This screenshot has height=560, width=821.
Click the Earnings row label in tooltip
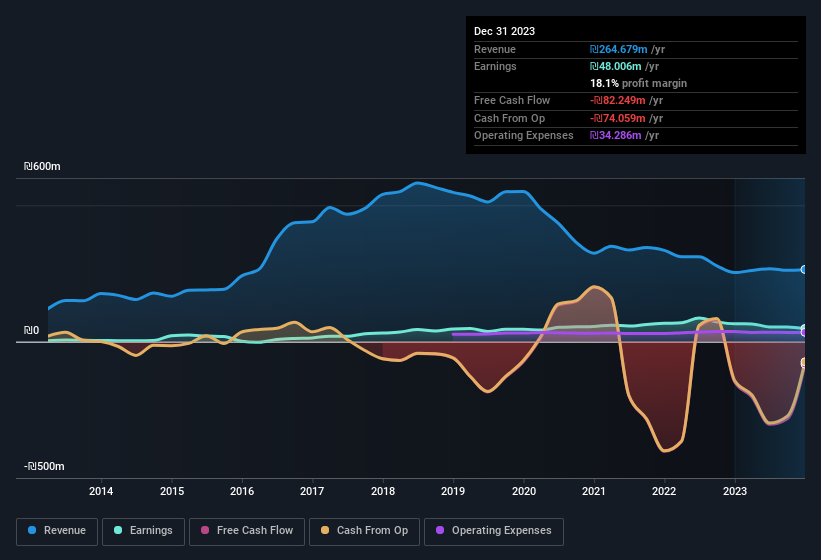point(495,66)
